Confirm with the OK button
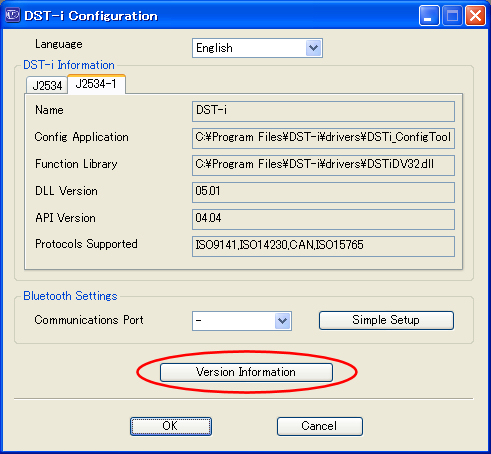Viewport: 491px width, 454px height. 171,426
